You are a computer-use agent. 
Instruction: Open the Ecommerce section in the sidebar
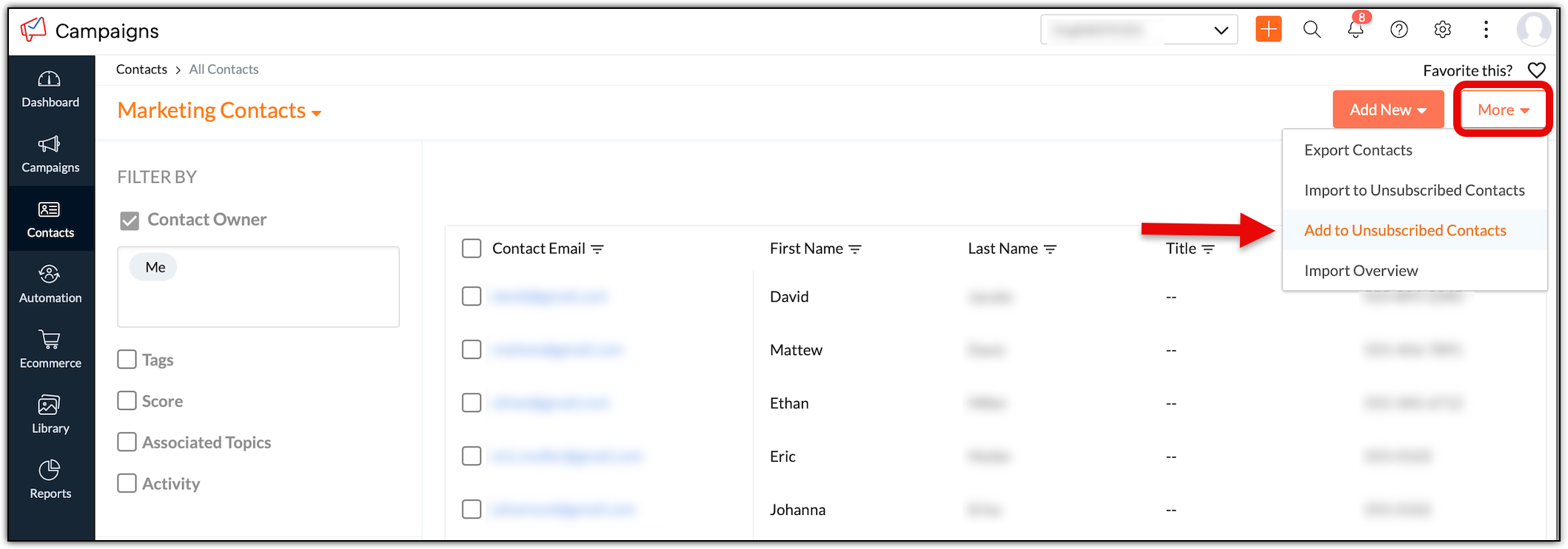pyautogui.click(x=50, y=349)
